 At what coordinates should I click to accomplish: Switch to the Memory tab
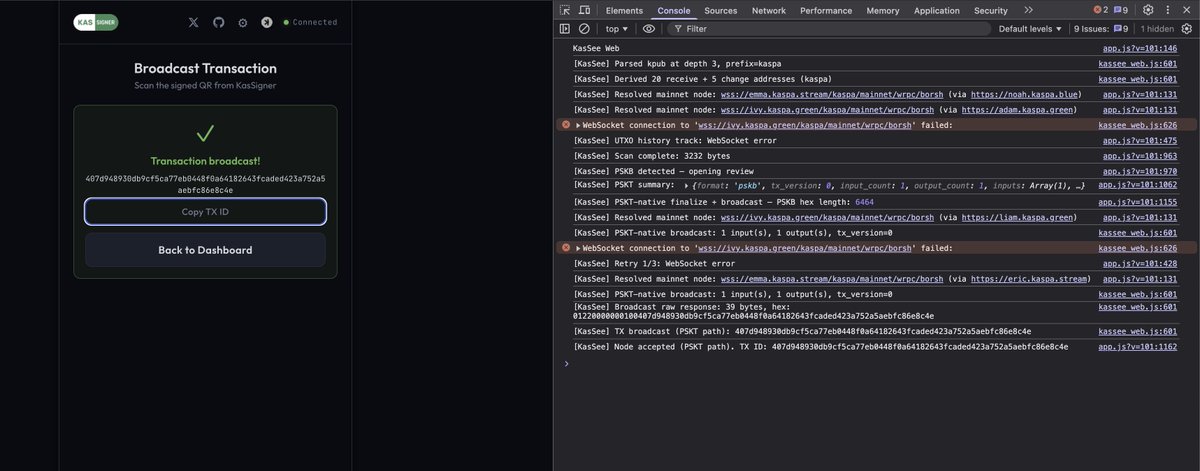click(883, 10)
